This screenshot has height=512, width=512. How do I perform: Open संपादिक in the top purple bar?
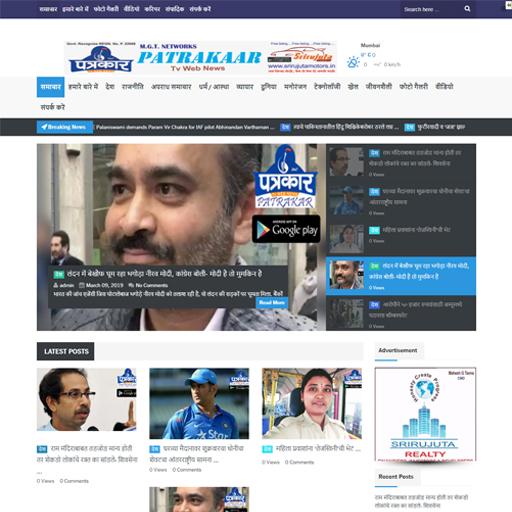[175, 9]
